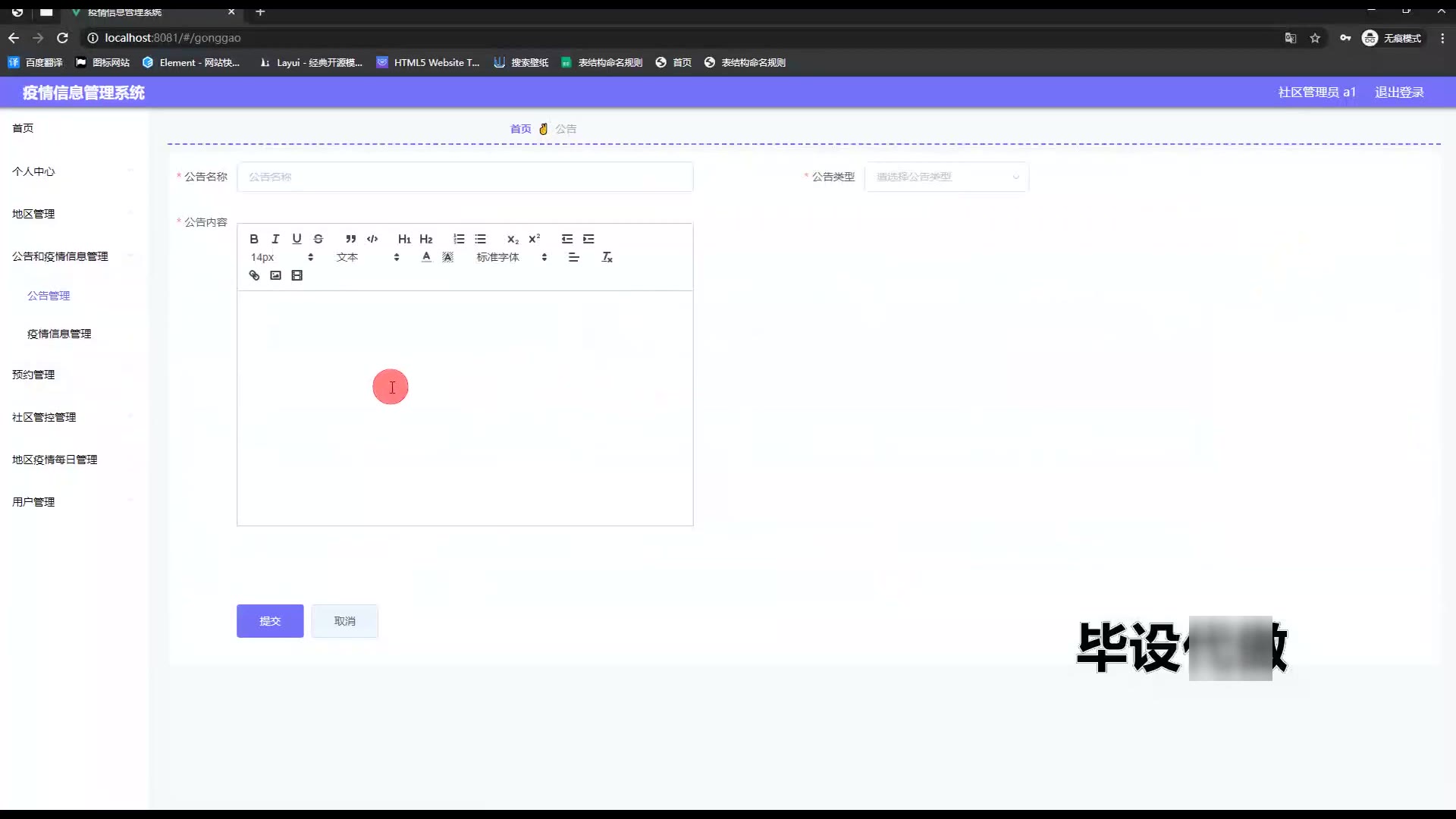The height and width of the screenshot is (819, 1456).
Task: Click the insert image icon
Action: 275,275
